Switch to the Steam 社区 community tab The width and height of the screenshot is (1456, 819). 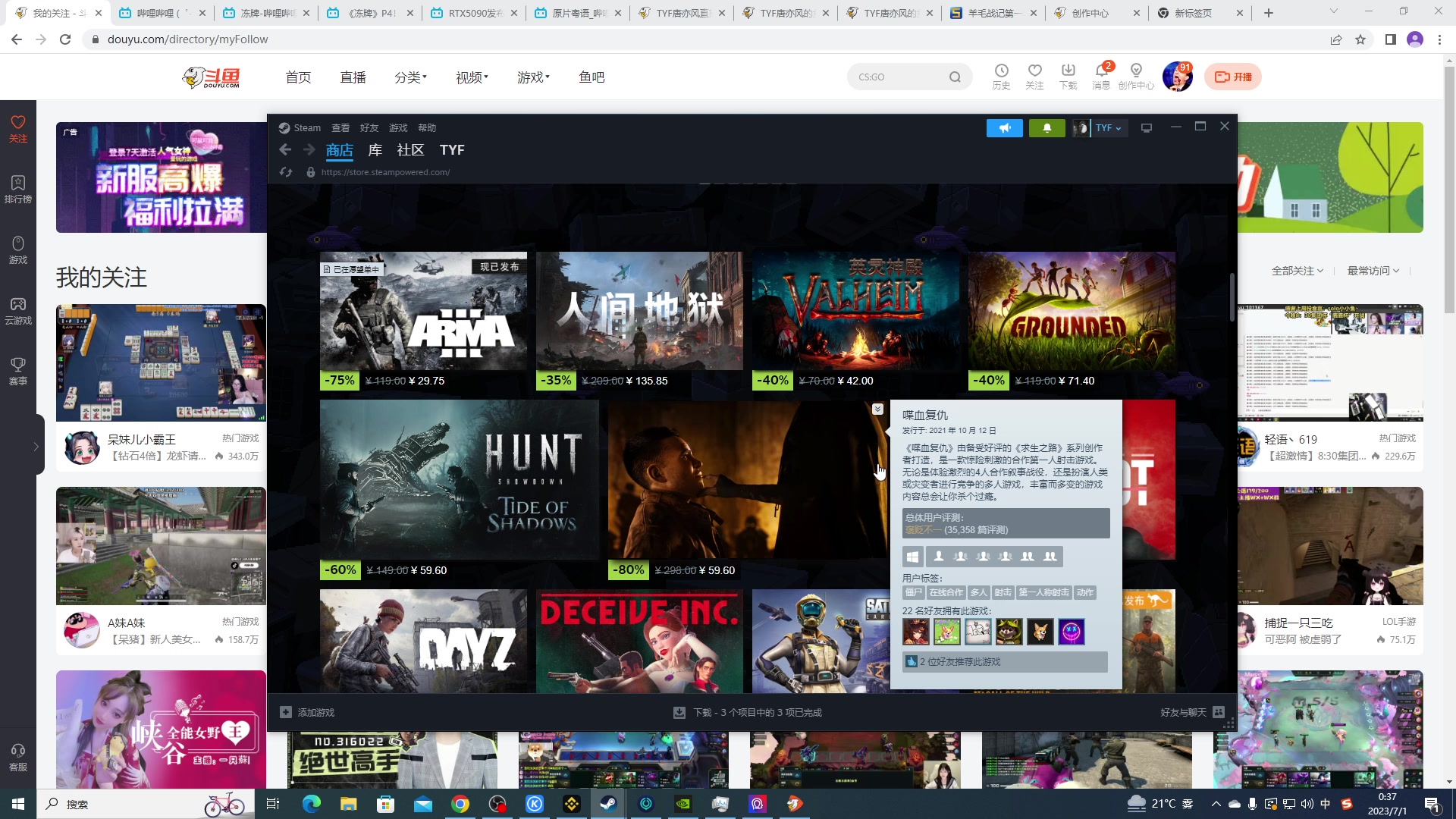410,150
